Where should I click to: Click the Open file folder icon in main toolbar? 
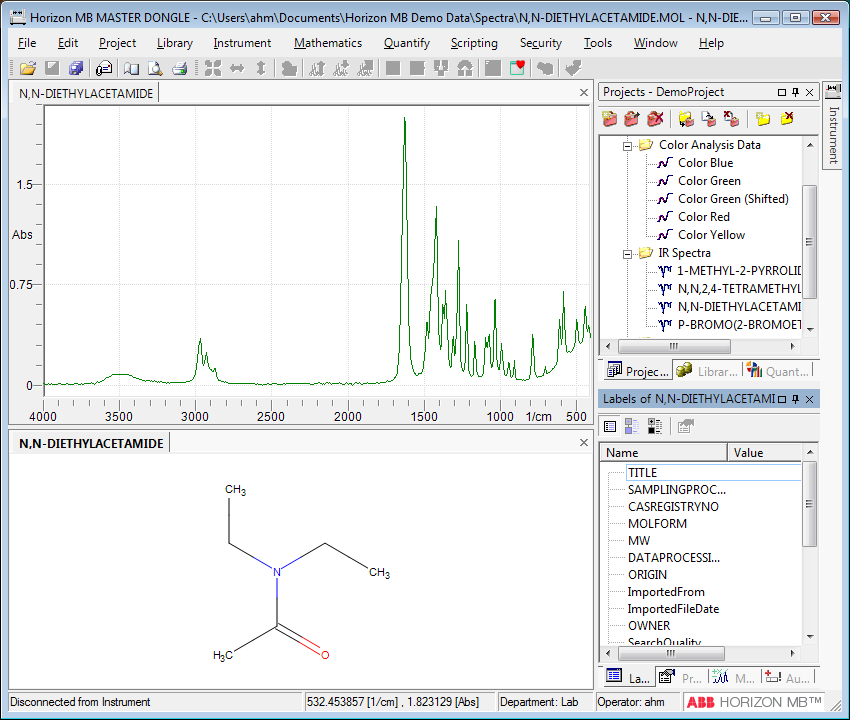(x=28, y=68)
